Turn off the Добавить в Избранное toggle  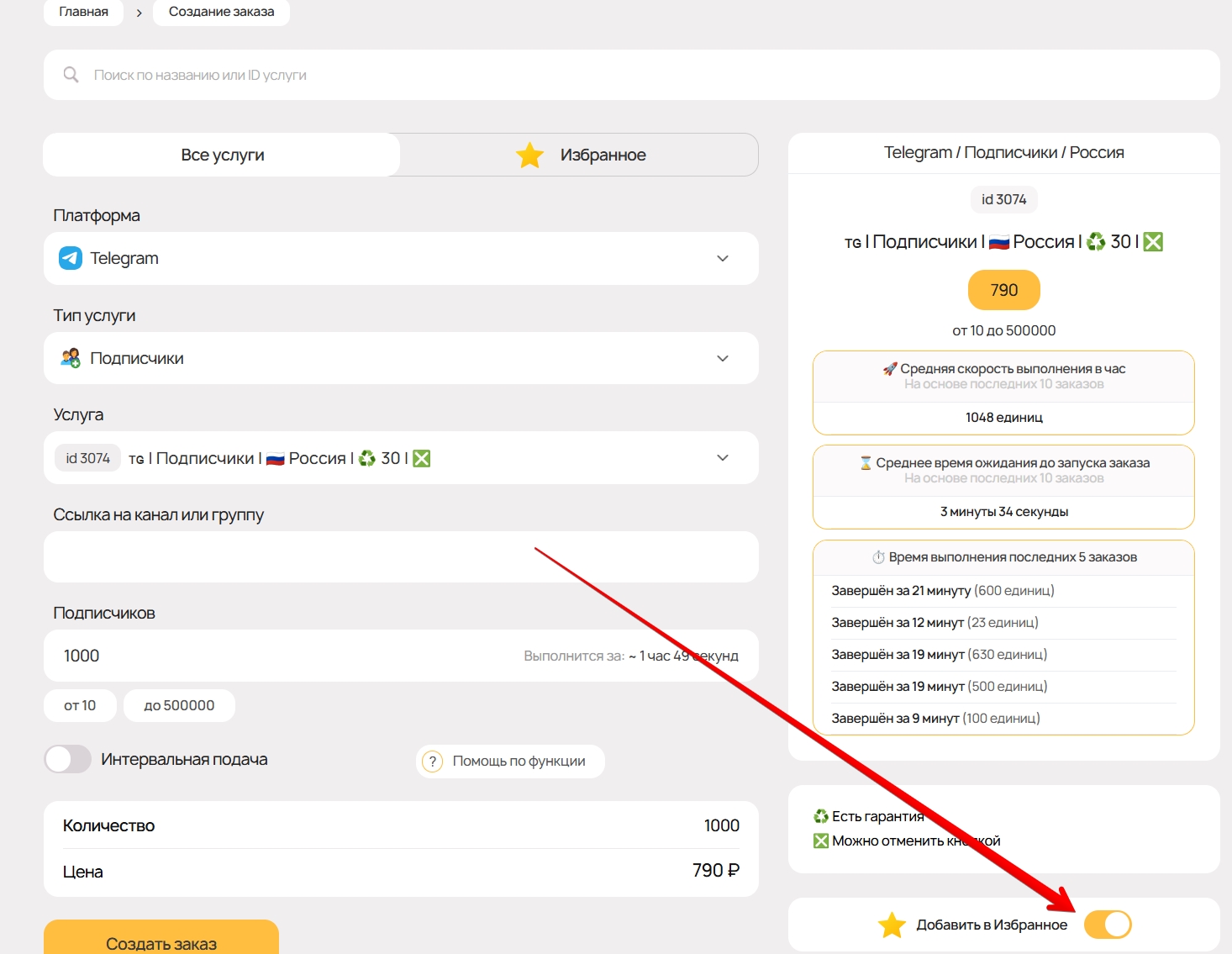1108,925
